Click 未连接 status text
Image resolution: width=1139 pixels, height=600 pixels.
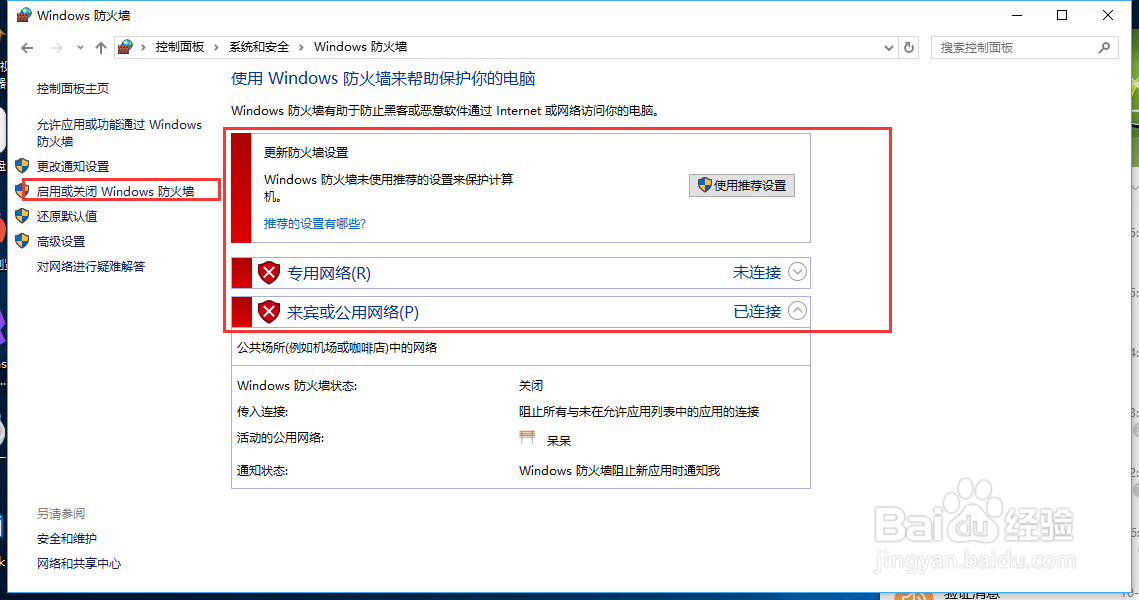click(x=757, y=272)
